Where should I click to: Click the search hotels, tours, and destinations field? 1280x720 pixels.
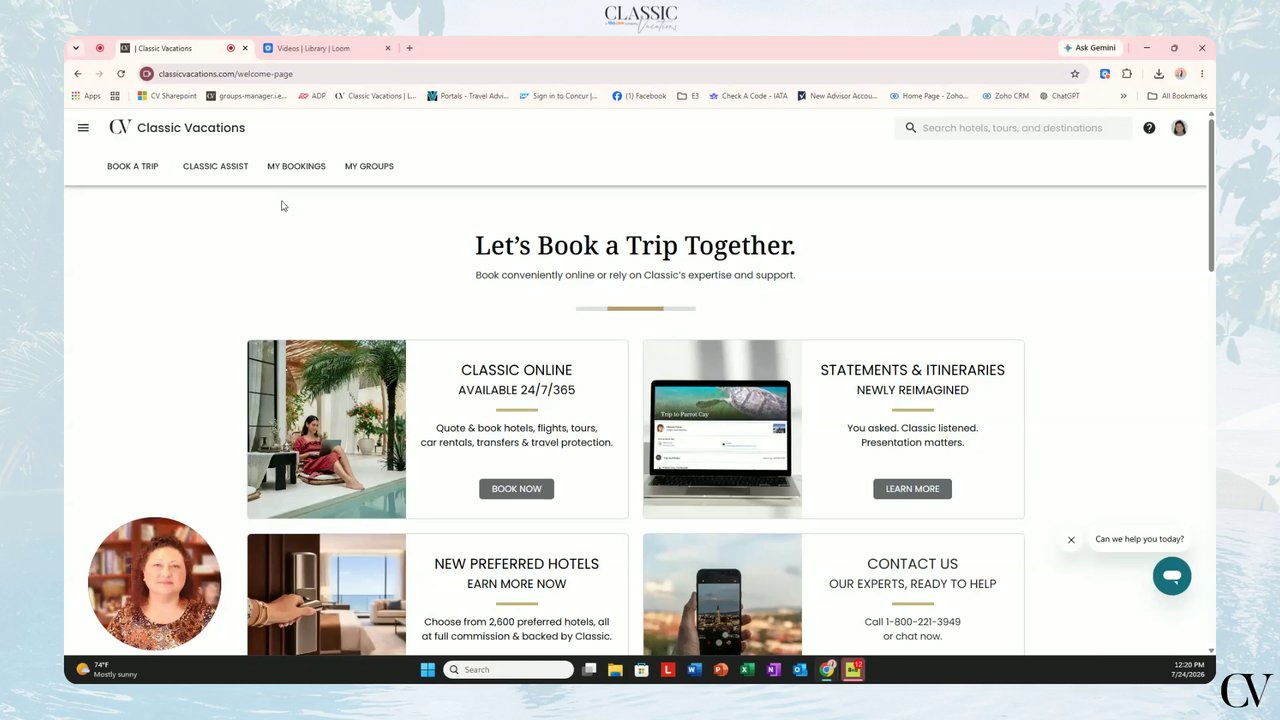1013,128
